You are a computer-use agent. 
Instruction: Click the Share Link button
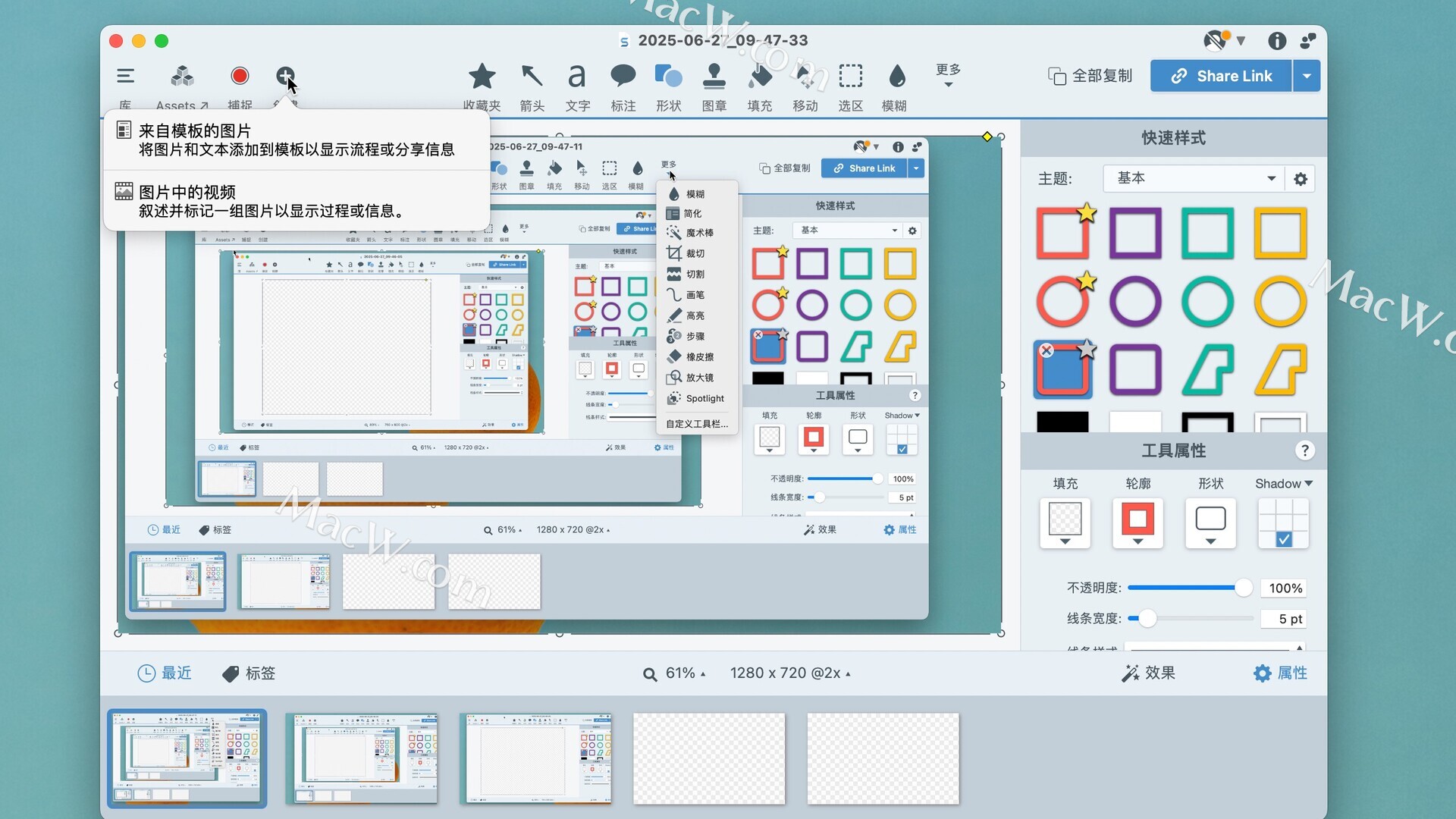1221,76
